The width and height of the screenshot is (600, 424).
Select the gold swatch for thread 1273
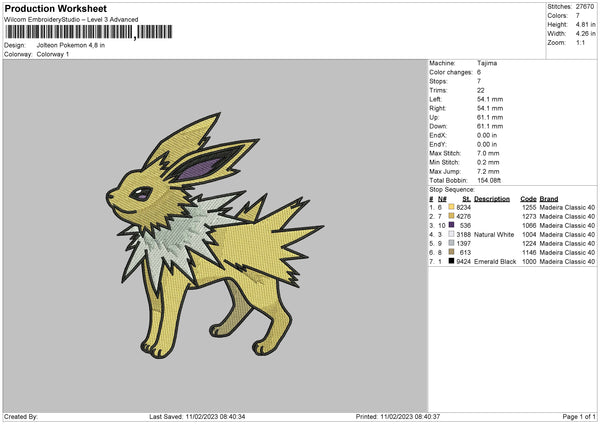click(x=451, y=216)
